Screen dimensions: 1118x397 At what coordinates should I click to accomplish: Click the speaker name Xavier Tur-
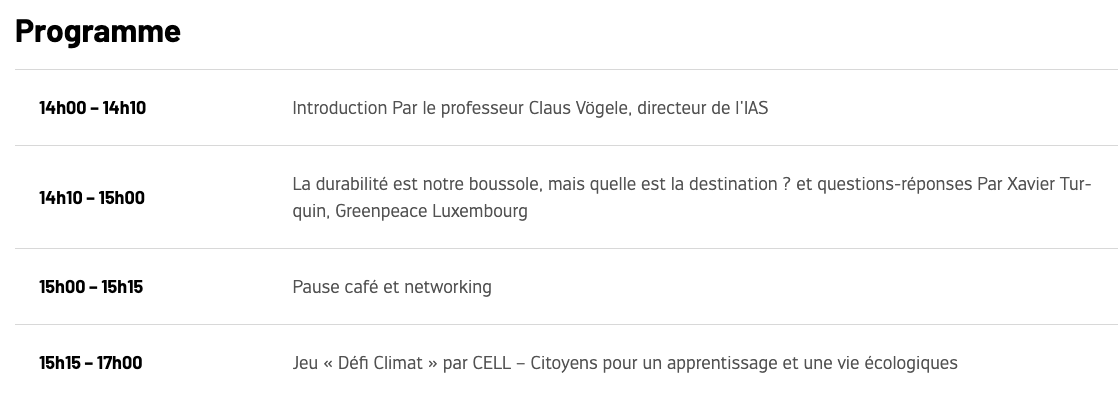pyautogui.click(x=1049, y=184)
